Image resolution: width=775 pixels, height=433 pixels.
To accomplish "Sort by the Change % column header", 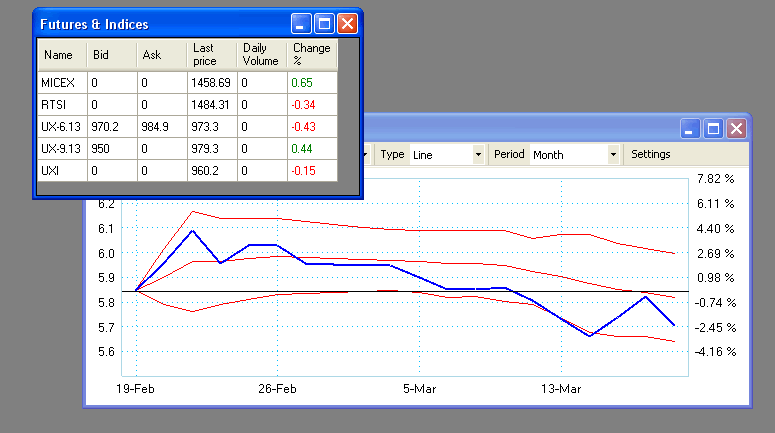I will [312, 55].
